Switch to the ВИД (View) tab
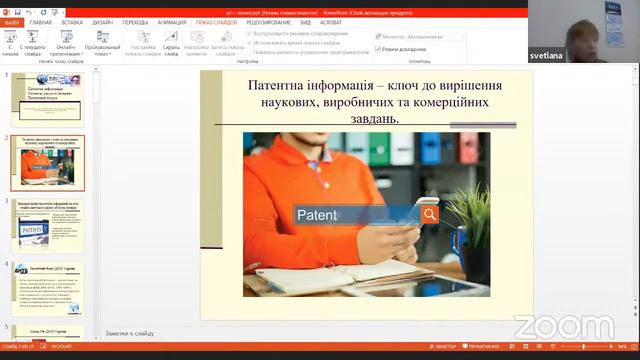This screenshot has width=640, height=360. (305, 22)
